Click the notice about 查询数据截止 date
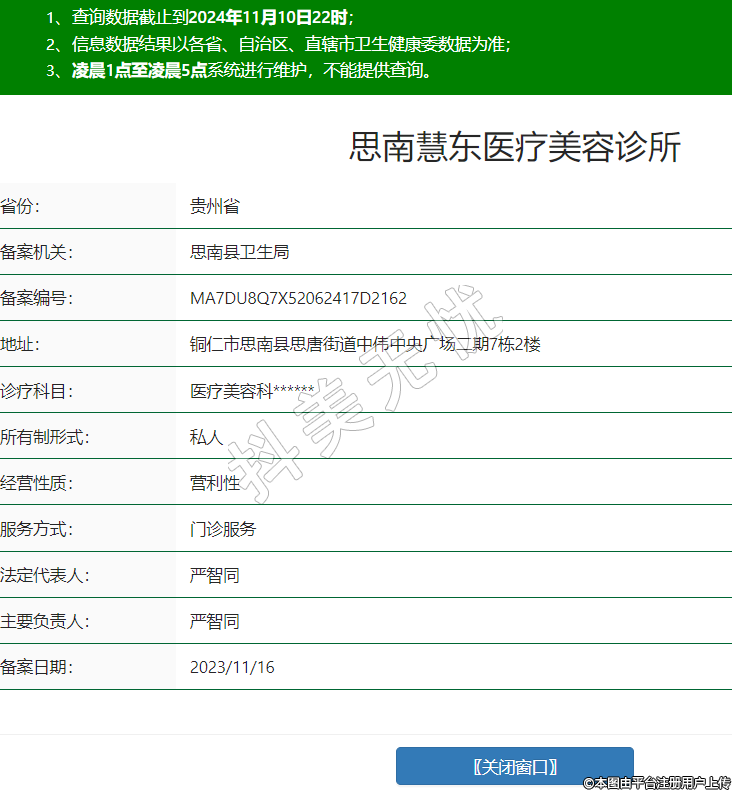 tap(200, 17)
